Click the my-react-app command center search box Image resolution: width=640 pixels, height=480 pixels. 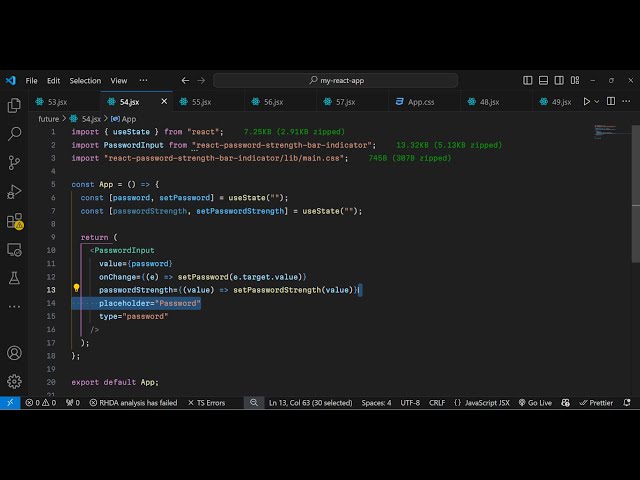(335, 81)
